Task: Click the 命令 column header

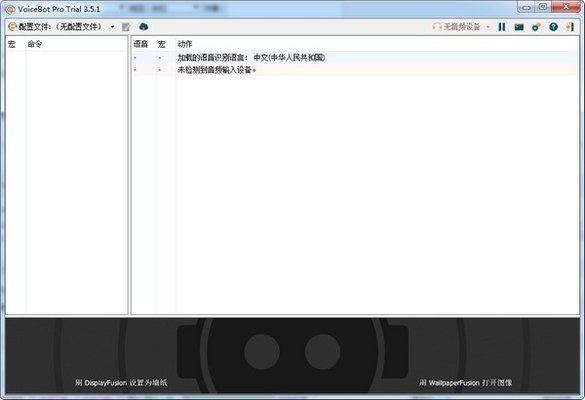Action: pyautogui.click(x=35, y=44)
